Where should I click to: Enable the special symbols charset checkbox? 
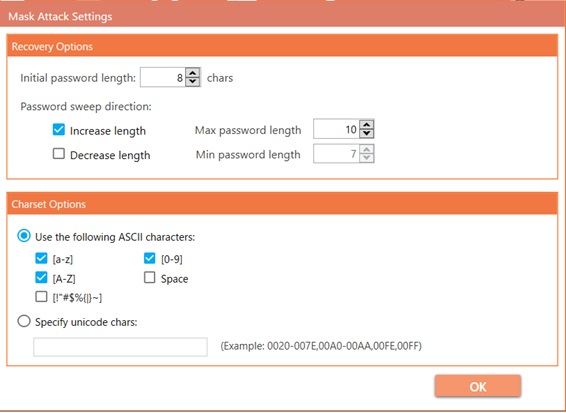41,297
